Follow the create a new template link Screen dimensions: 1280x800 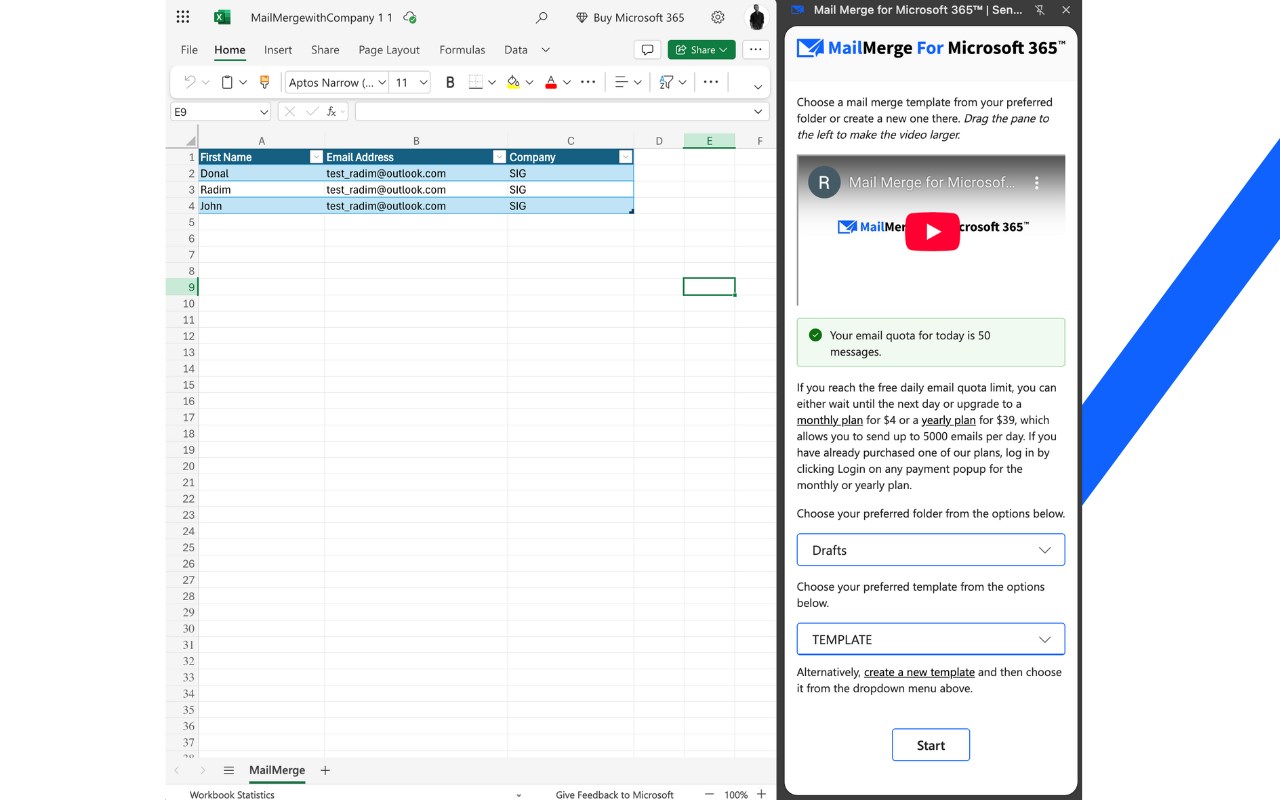[x=919, y=672]
